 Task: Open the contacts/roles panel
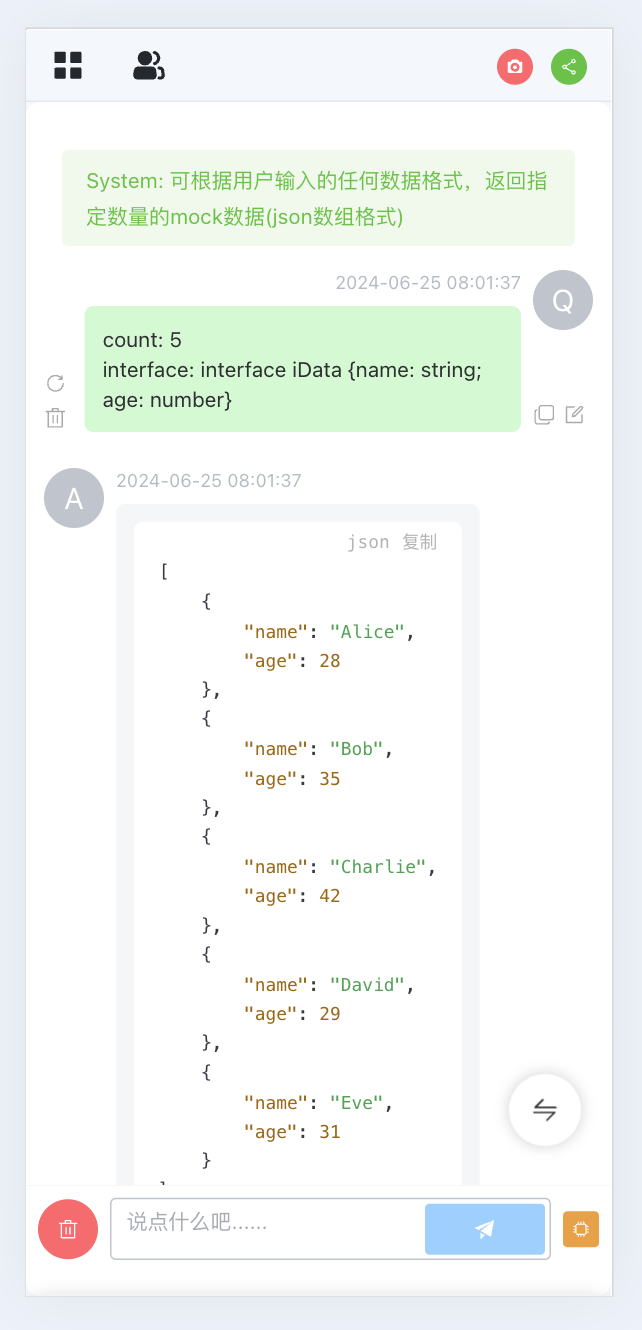click(x=148, y=64)
